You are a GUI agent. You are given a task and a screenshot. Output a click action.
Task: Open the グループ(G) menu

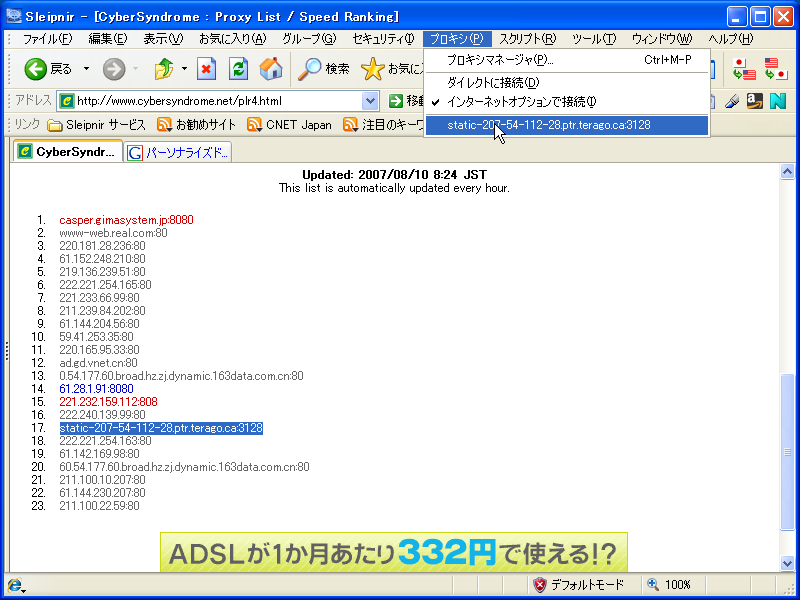pos(309,39)
